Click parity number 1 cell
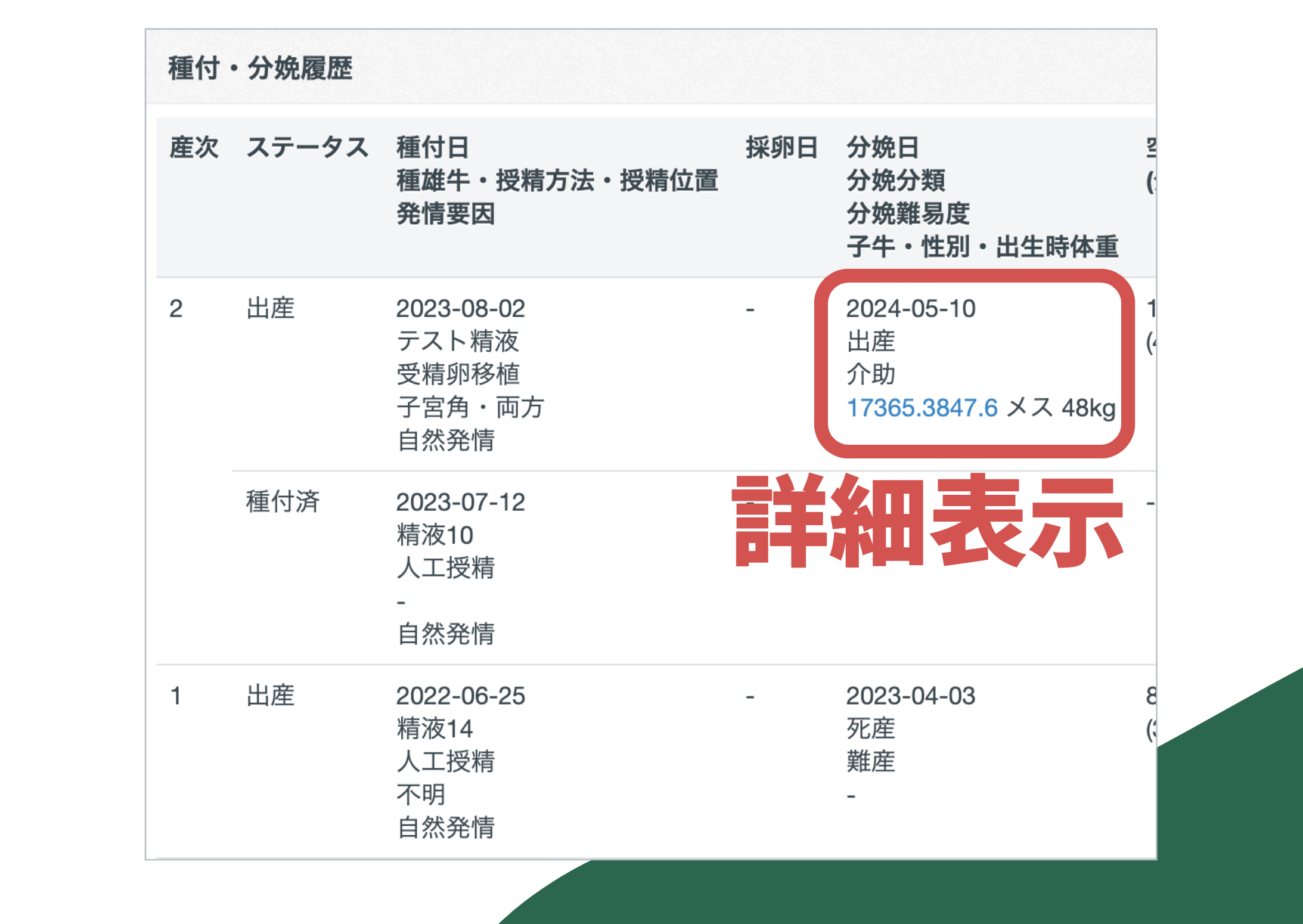This screenshot has height=924, width=1303. tap(176, 696)
